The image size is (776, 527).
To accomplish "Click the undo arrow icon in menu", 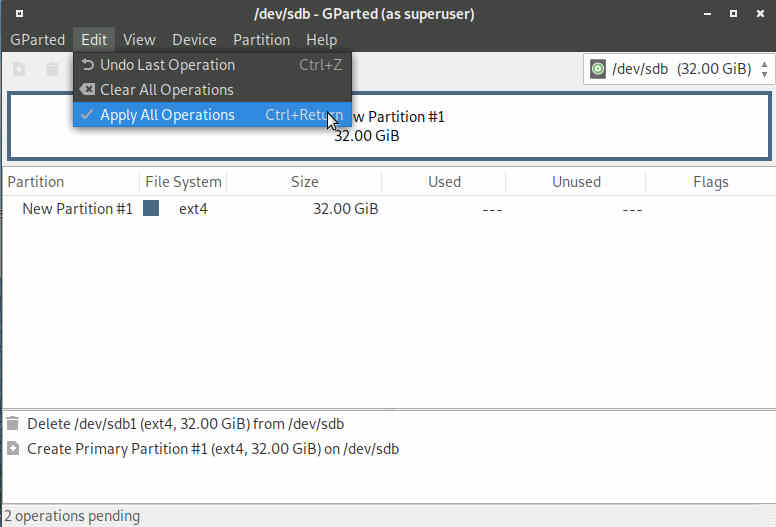I will pos(88,65).
